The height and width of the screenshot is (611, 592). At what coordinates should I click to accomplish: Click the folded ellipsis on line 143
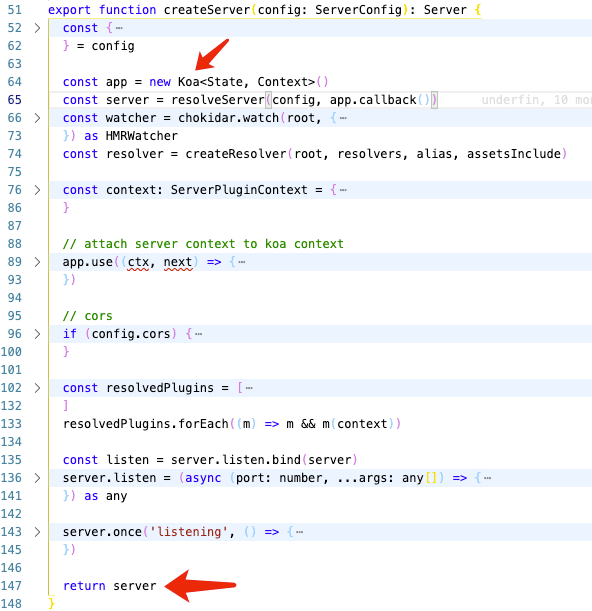[299, 532]
